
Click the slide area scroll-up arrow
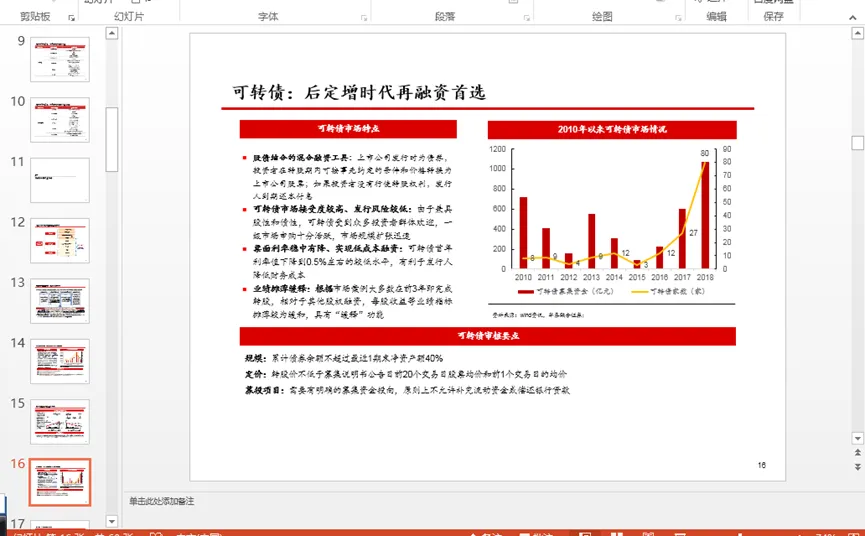[x=857, y=34]
